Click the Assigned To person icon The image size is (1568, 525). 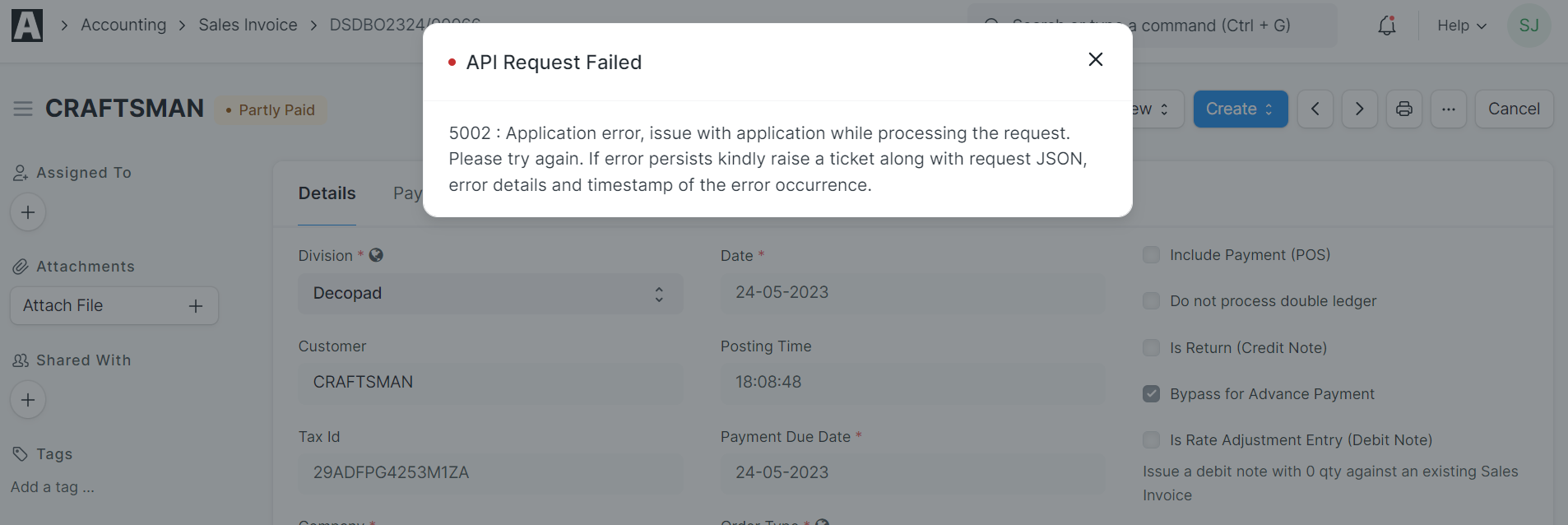pyautogui.click(x=20, y=172)
